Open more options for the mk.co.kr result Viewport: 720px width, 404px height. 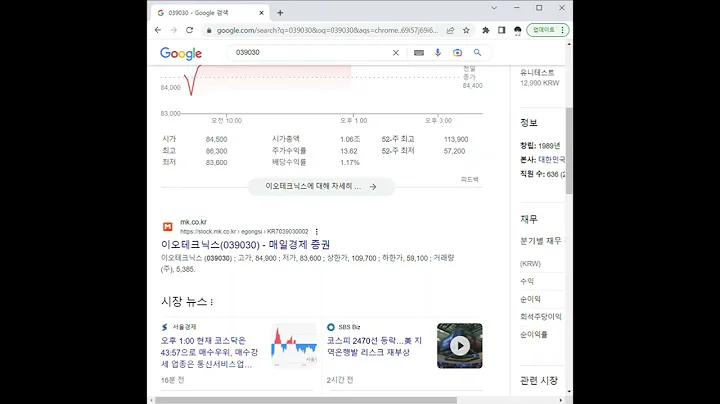pos(316,232)
